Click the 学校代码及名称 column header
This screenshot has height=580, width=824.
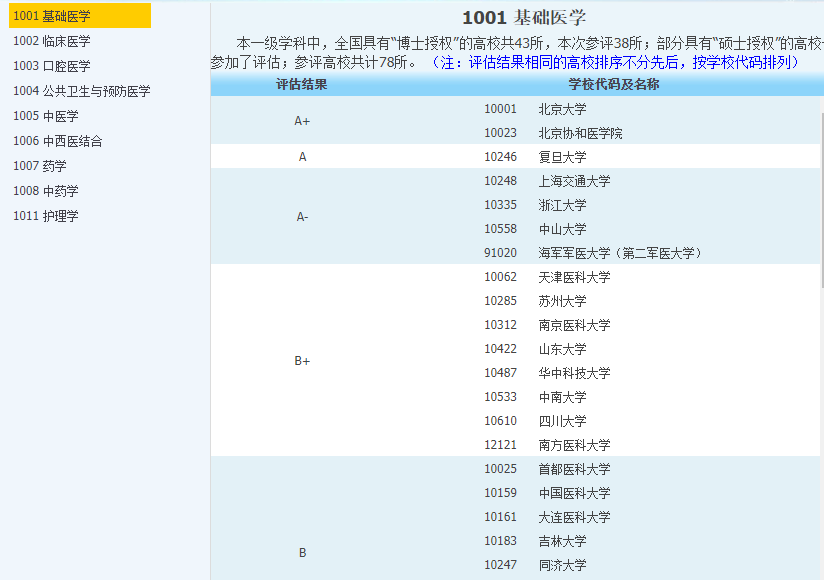(x=613, y=84)
